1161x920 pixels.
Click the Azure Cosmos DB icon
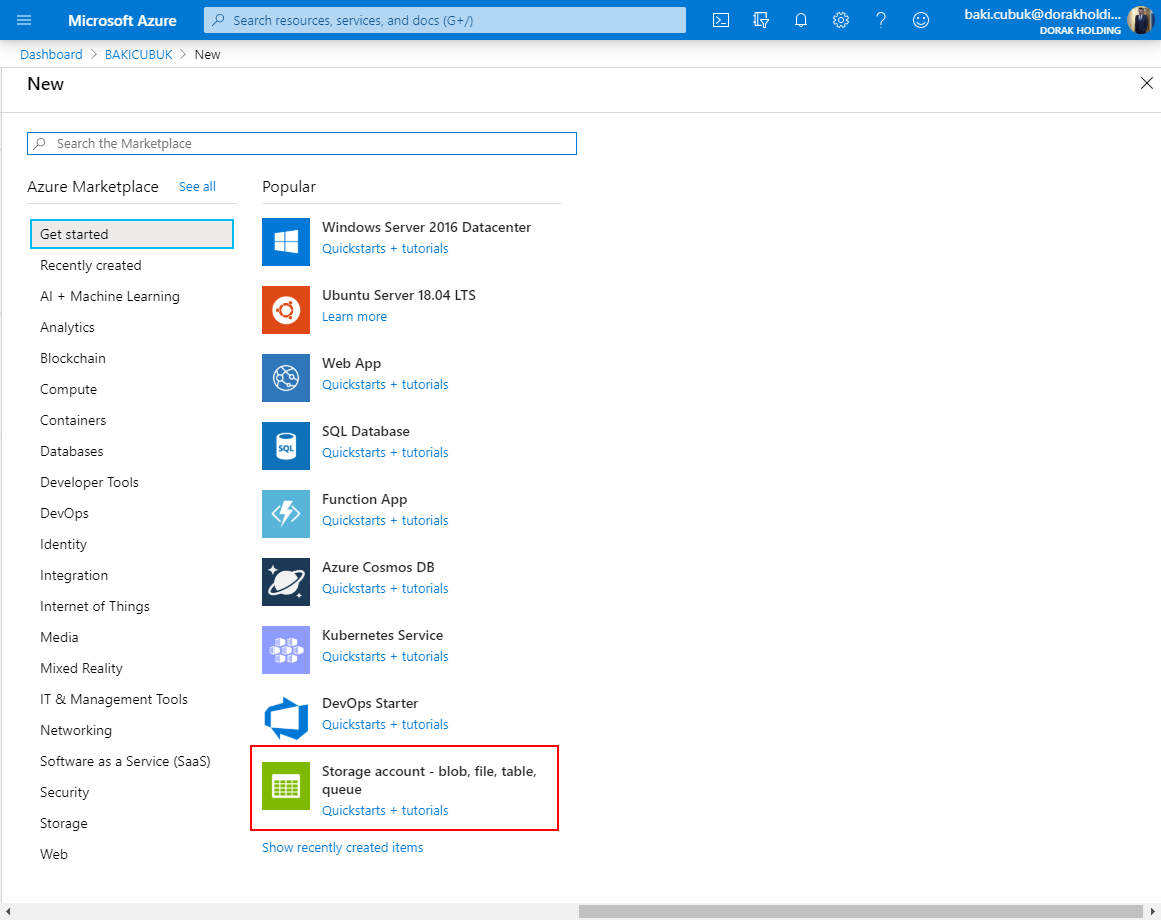(286, 582)
